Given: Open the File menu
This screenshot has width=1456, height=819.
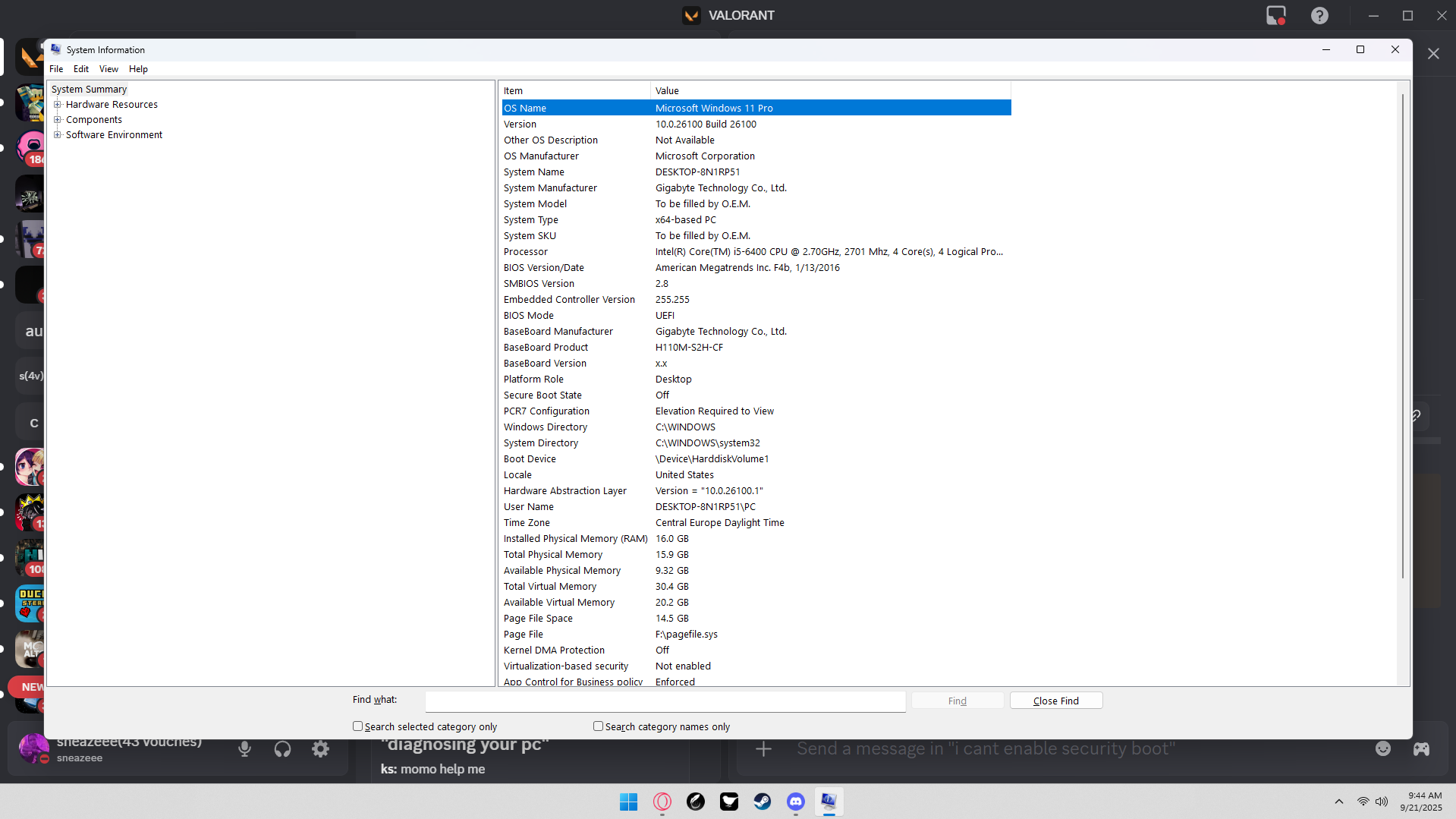Looking at the screenshot, I should tap(56, 69).
